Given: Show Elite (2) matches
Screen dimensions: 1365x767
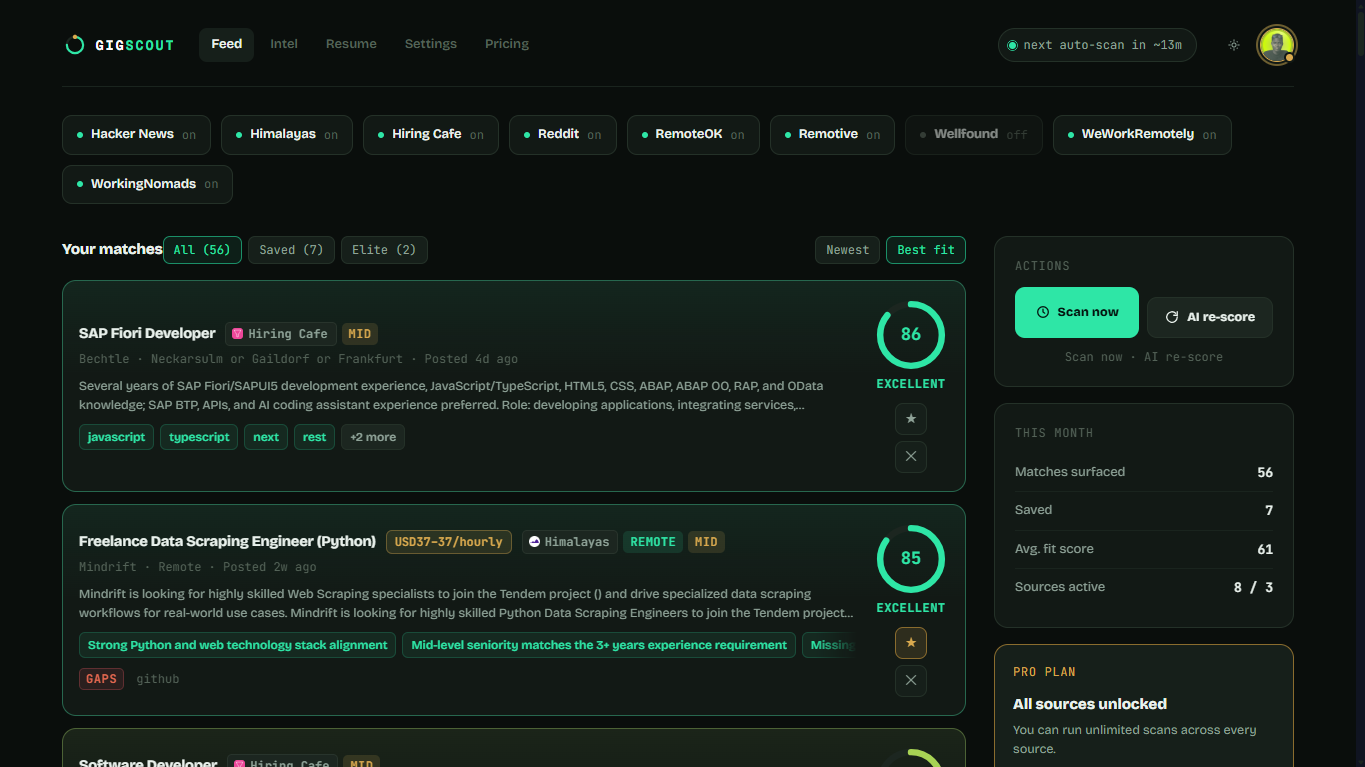Looking at the screenshot, I should [384, 250].
